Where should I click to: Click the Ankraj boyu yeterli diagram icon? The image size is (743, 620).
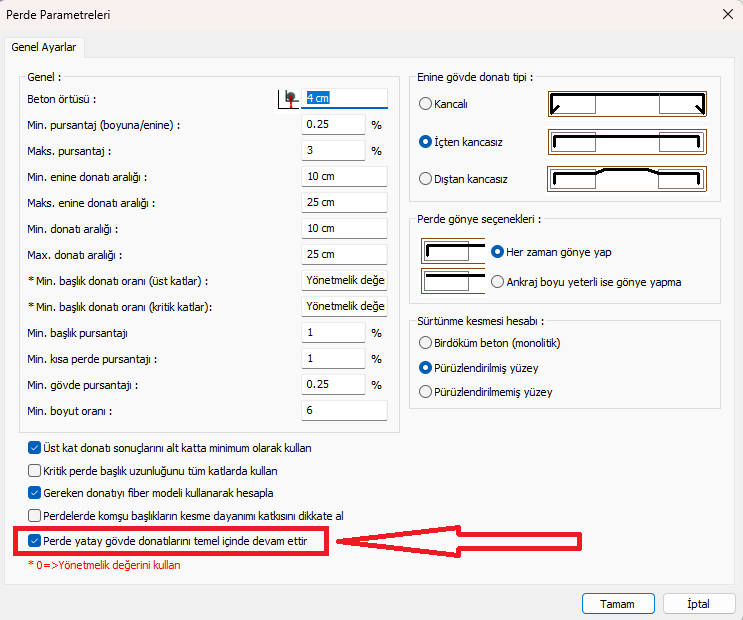pyautogui.click(x=452, y=282)
